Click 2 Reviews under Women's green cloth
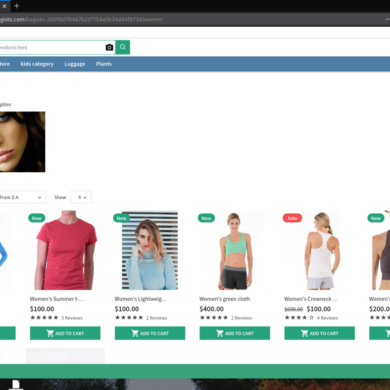Screen dimensions: 390x390 (x=242, y=318)
